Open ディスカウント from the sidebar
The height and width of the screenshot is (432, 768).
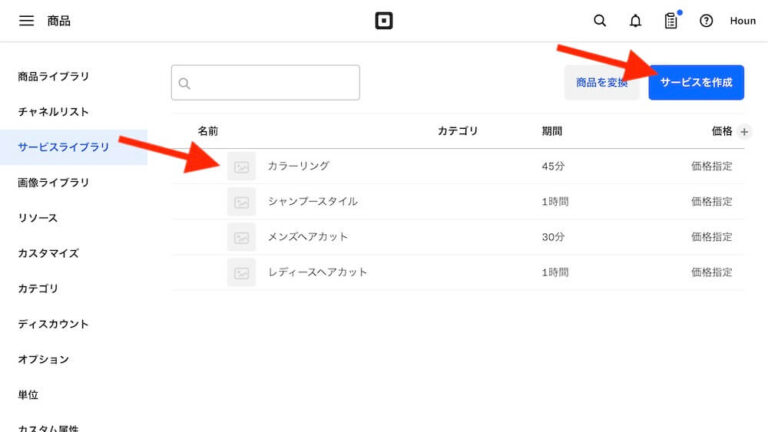(53, 324)
